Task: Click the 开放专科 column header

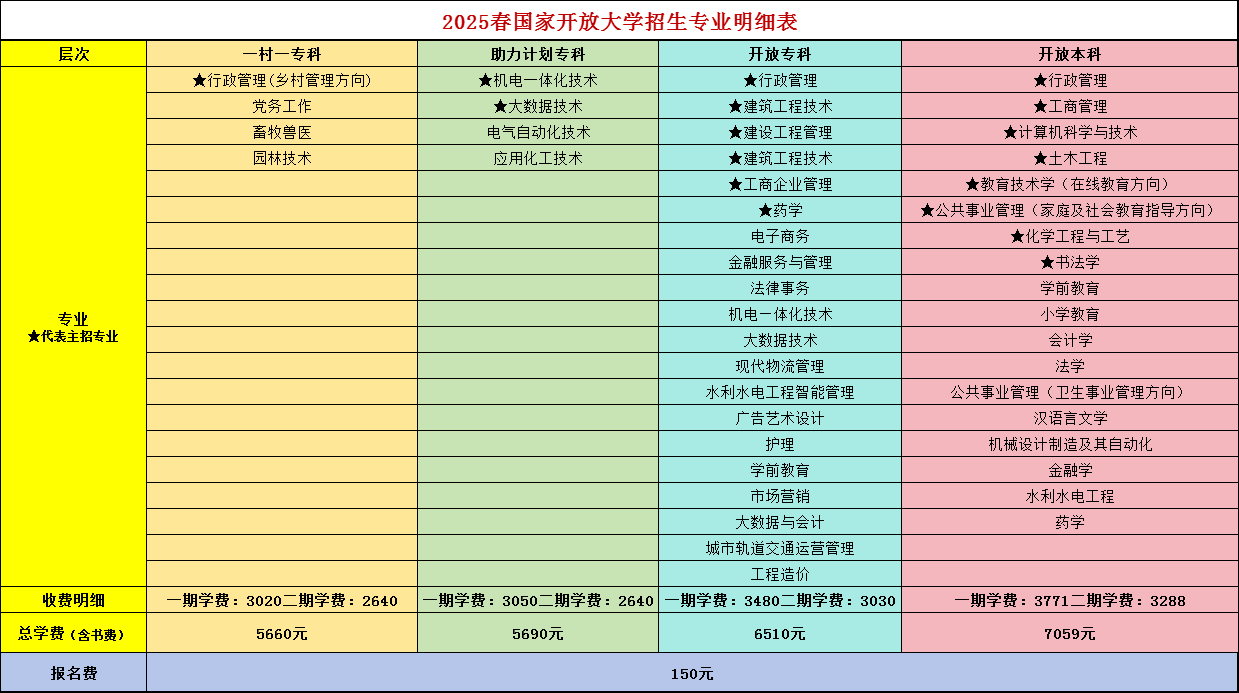Action: 780,54
